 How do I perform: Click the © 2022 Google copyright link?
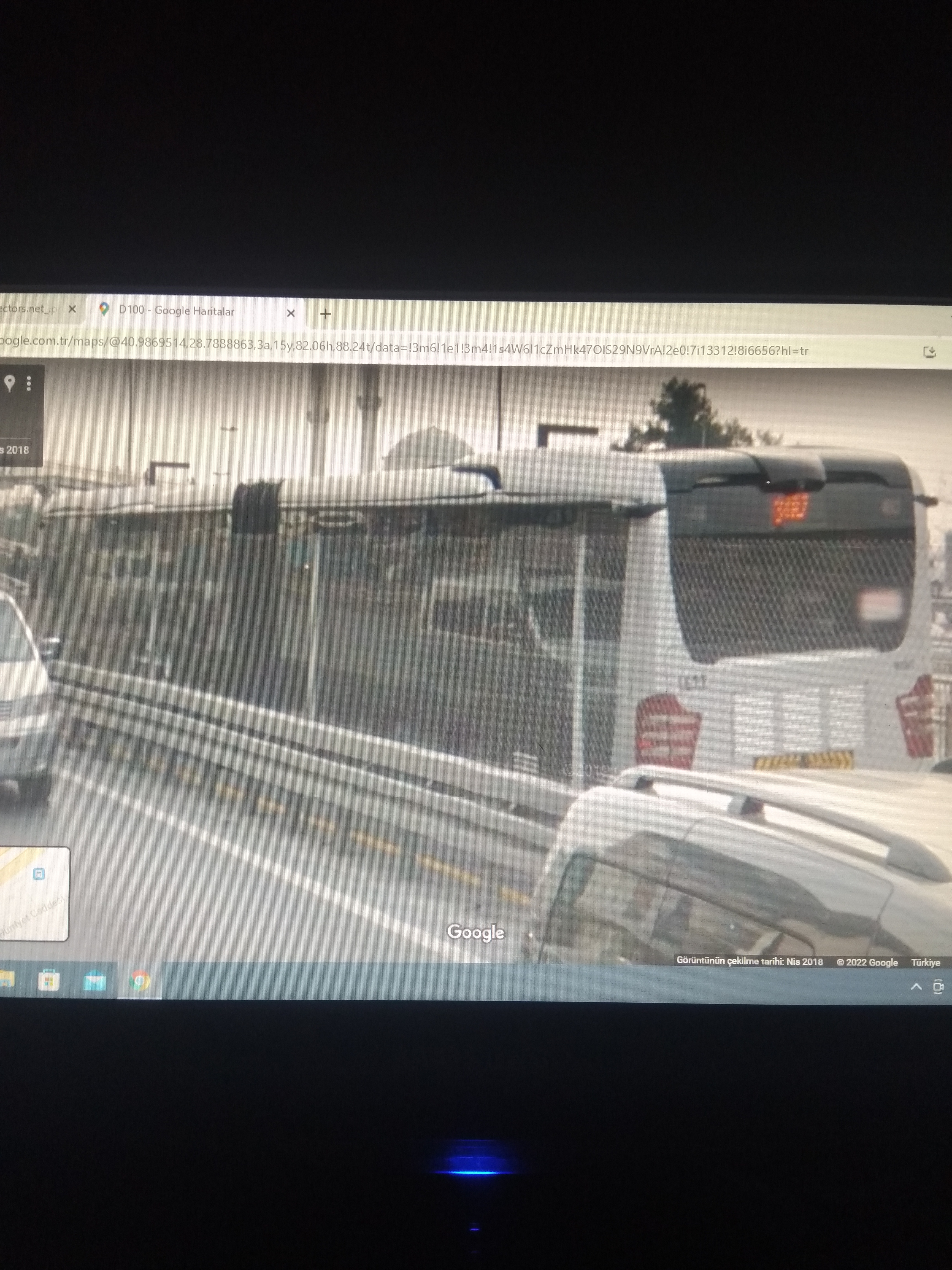[x=867, y=962]
